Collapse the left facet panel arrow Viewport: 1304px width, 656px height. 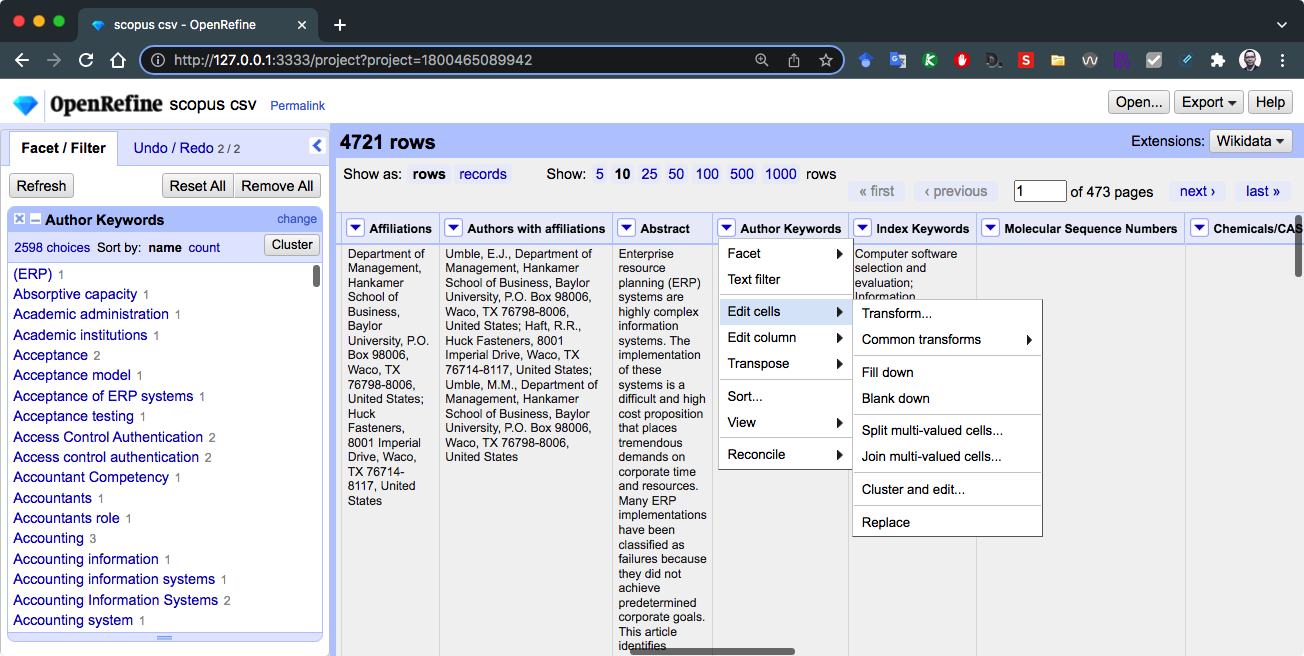(x=317, y=146)
